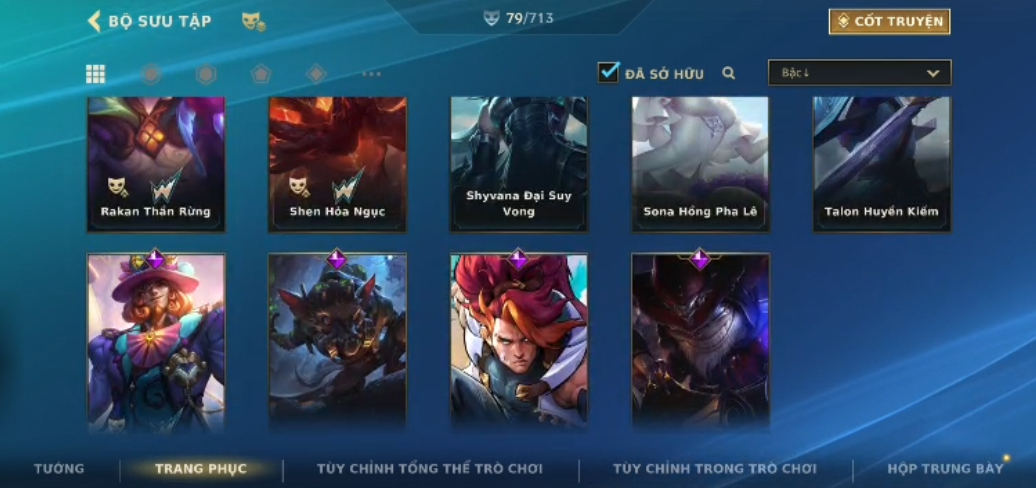Viewport: 1036px width, 488px height.
Task: Click the mask coin icon beside Bộ Sưu Tập
Action: [254, 22]
